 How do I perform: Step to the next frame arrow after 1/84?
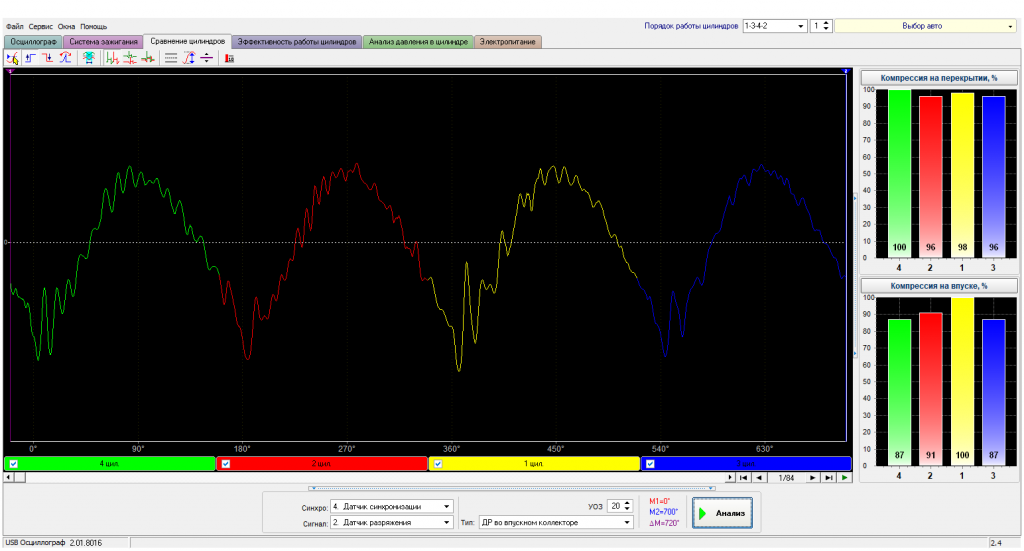pyautogui.click(x=812, y=478)
